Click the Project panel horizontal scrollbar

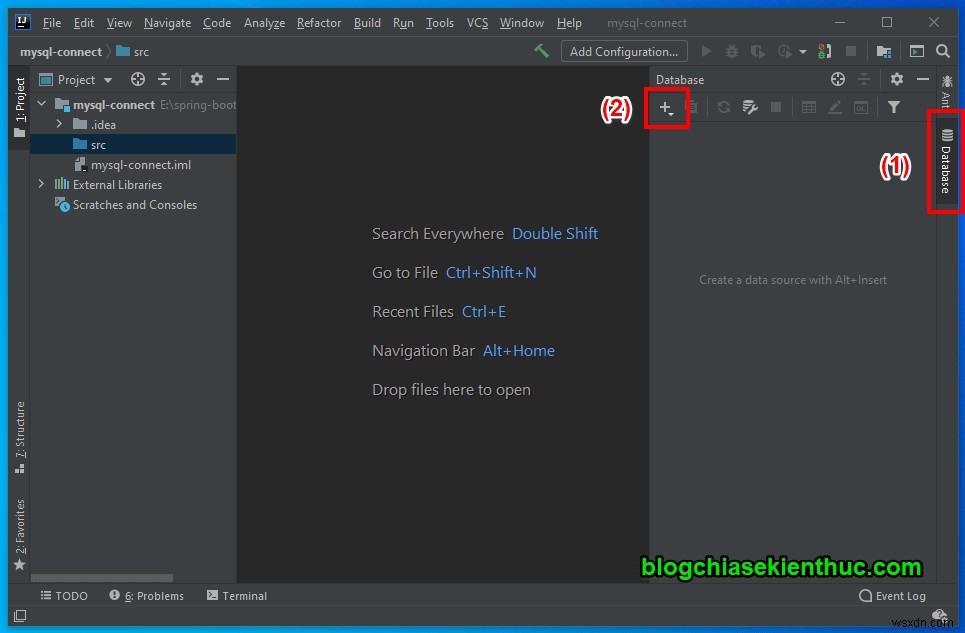point(102,578)
